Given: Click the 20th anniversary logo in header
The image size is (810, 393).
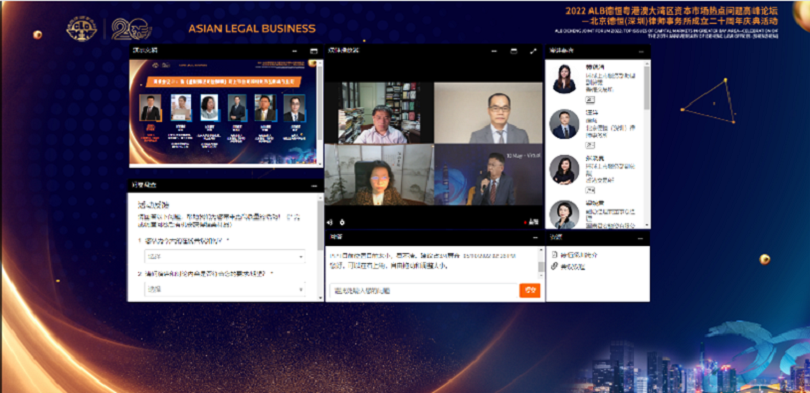Looking at the screenshot, I should point(132,29).
